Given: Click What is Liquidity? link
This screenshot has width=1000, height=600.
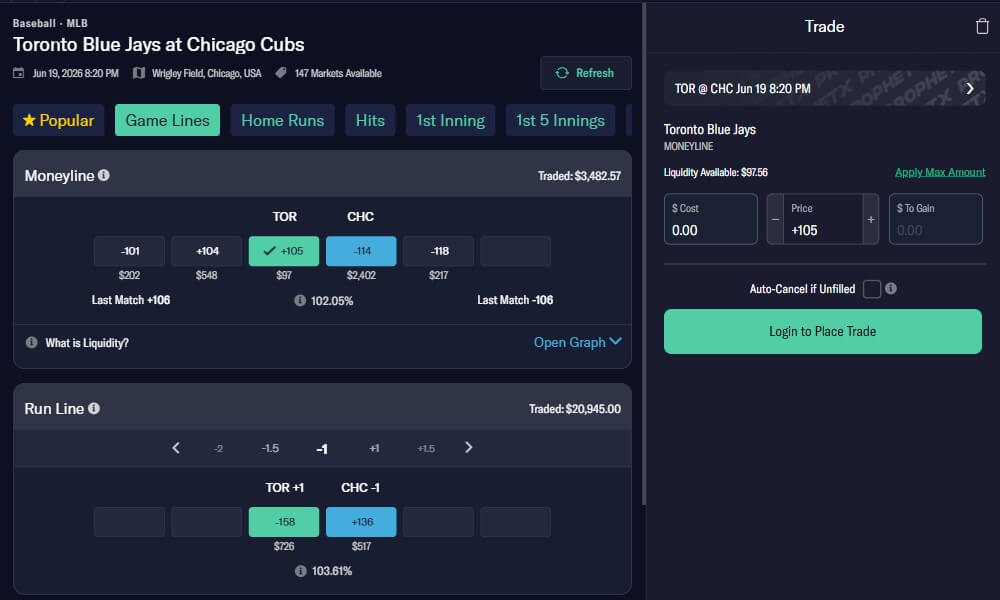Looking at the screenshot, I should [87, 342].
